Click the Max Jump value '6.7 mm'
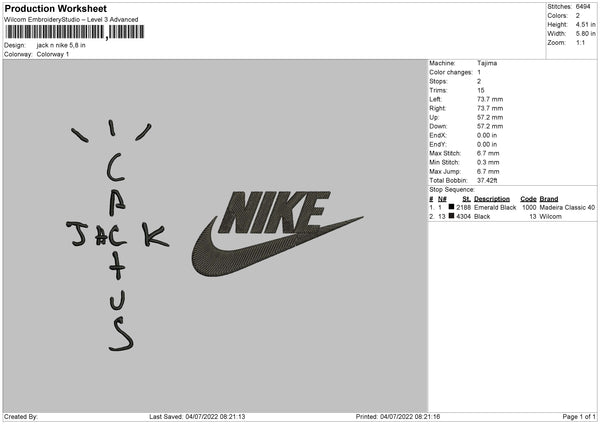 [x=488, y=171]
